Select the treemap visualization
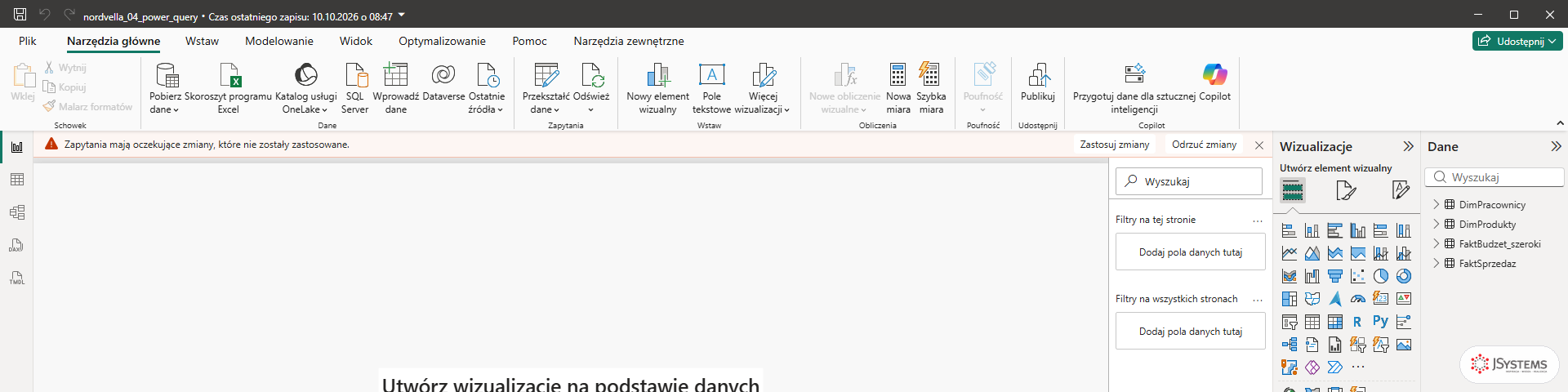Screen dimensions: 1568x392 pos(1290,299)
